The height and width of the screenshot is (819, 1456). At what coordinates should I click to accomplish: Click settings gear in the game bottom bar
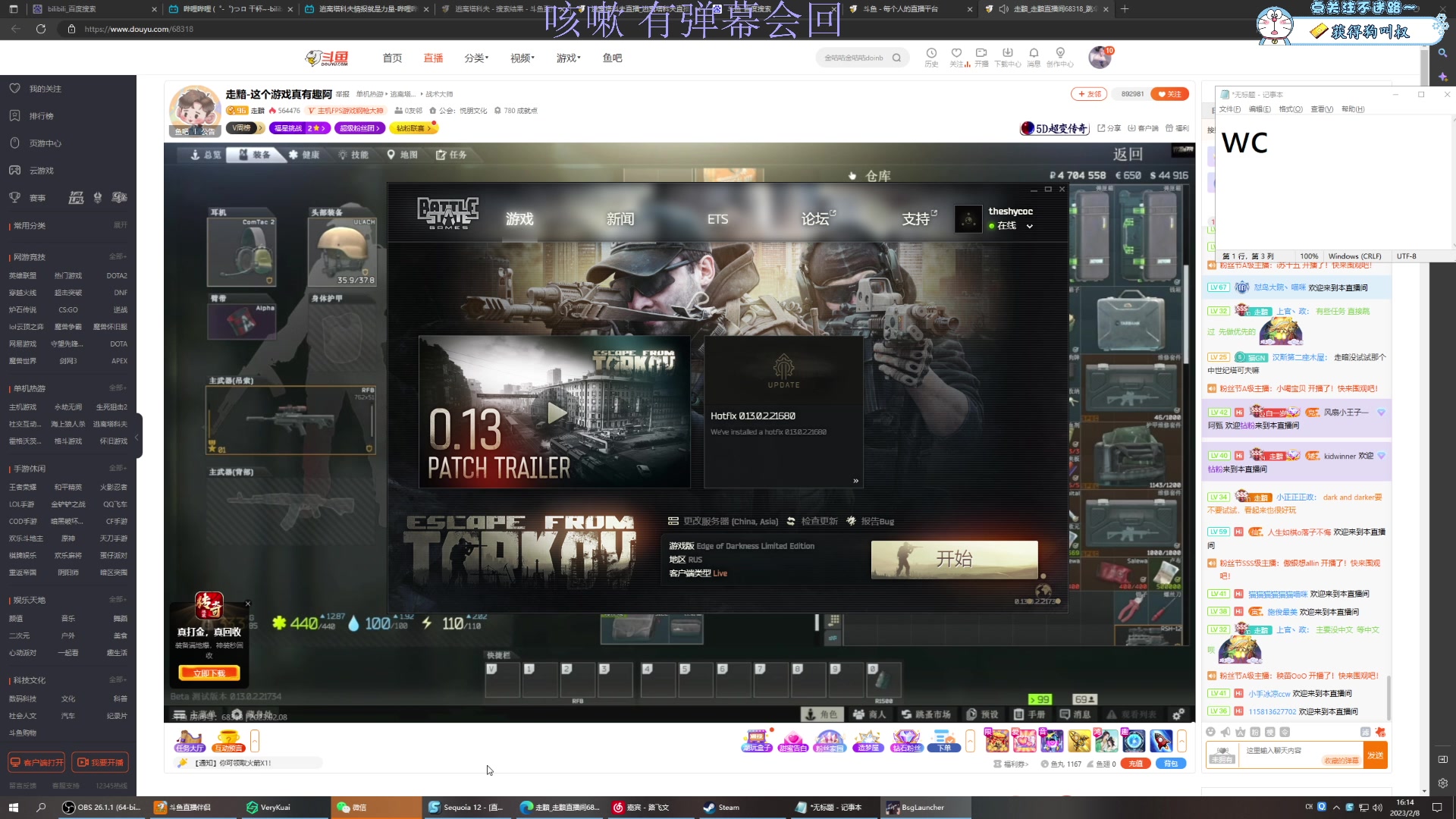pos(1178,714)
